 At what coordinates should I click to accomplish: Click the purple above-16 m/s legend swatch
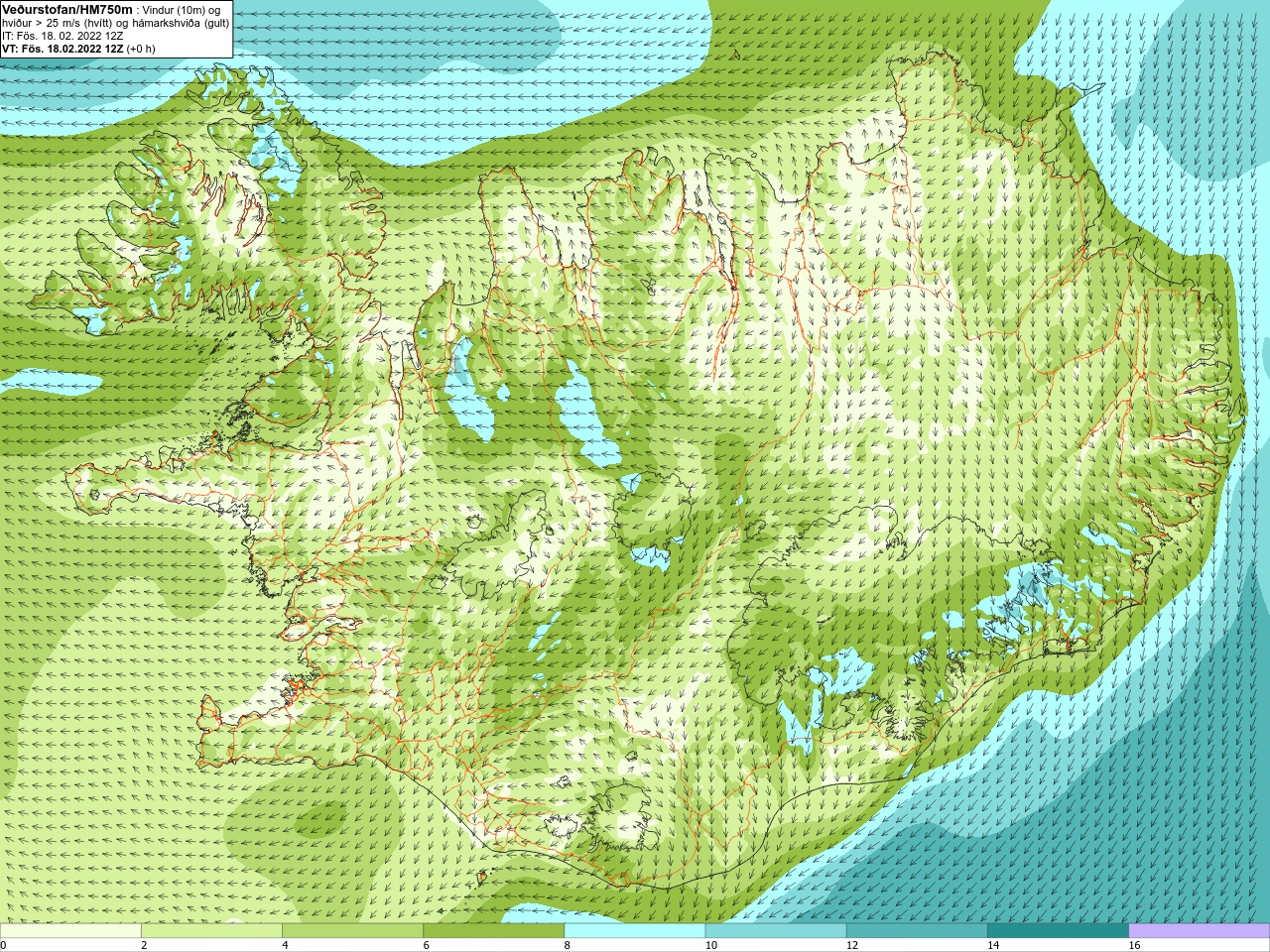point(1200,931)
